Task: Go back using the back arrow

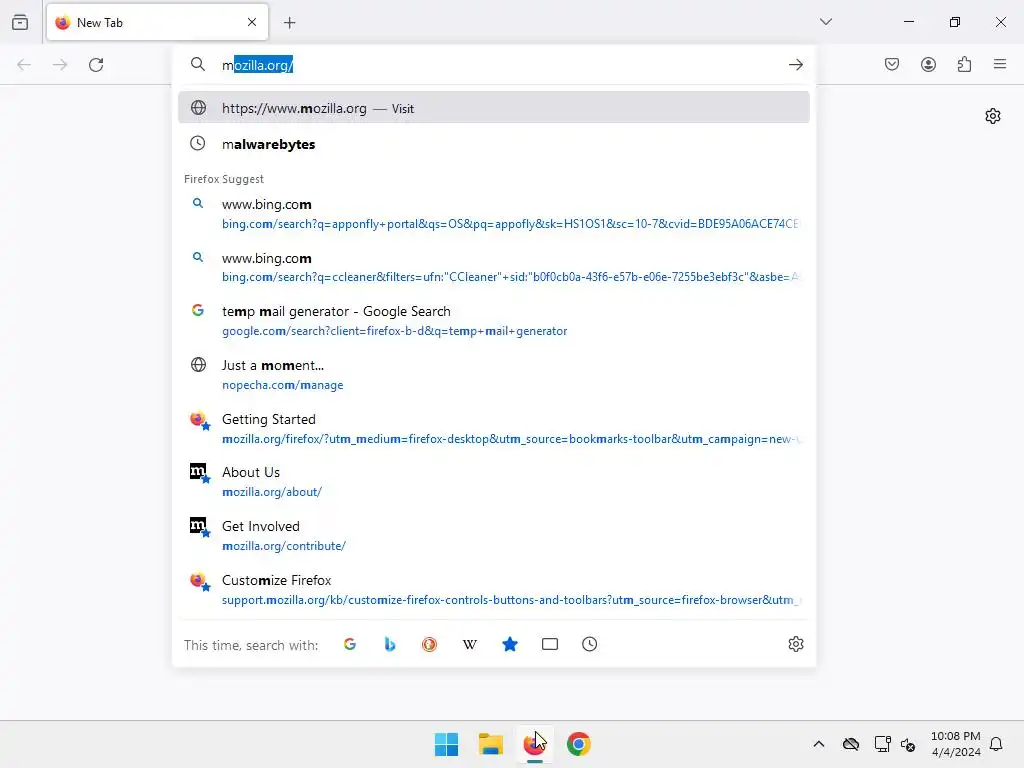Action: [24, 65]
